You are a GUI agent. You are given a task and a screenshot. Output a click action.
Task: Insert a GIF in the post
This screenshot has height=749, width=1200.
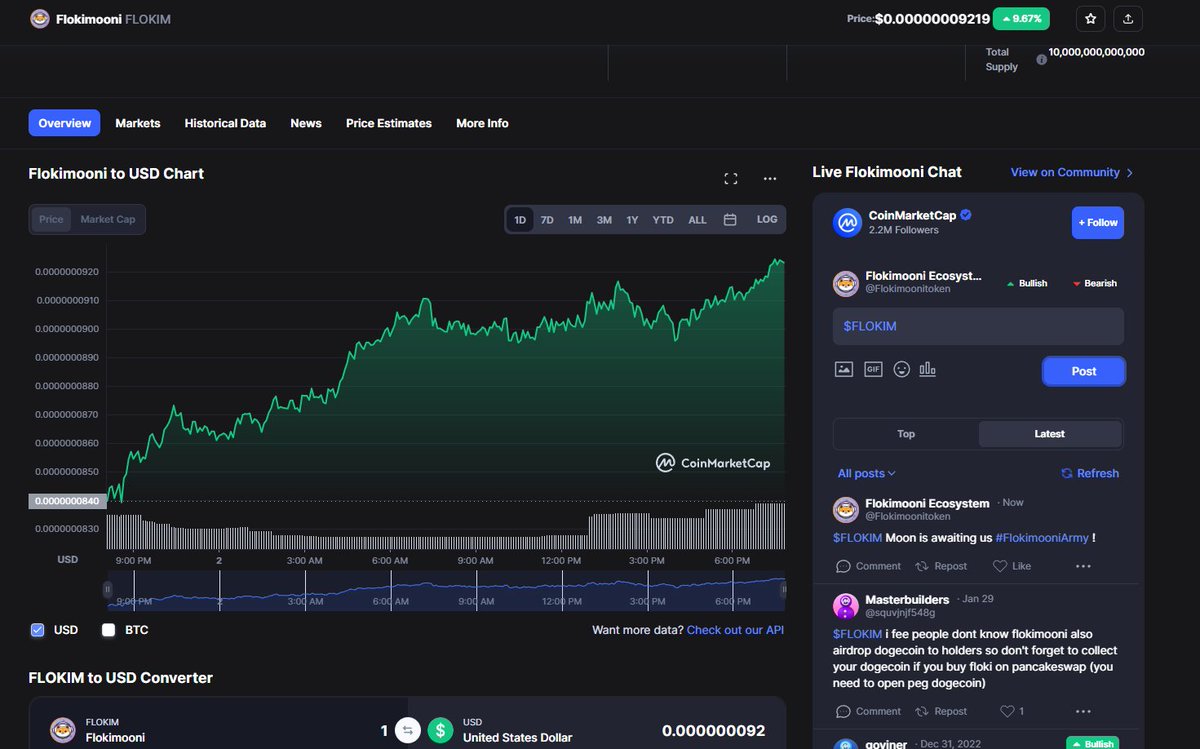[873, 369]
